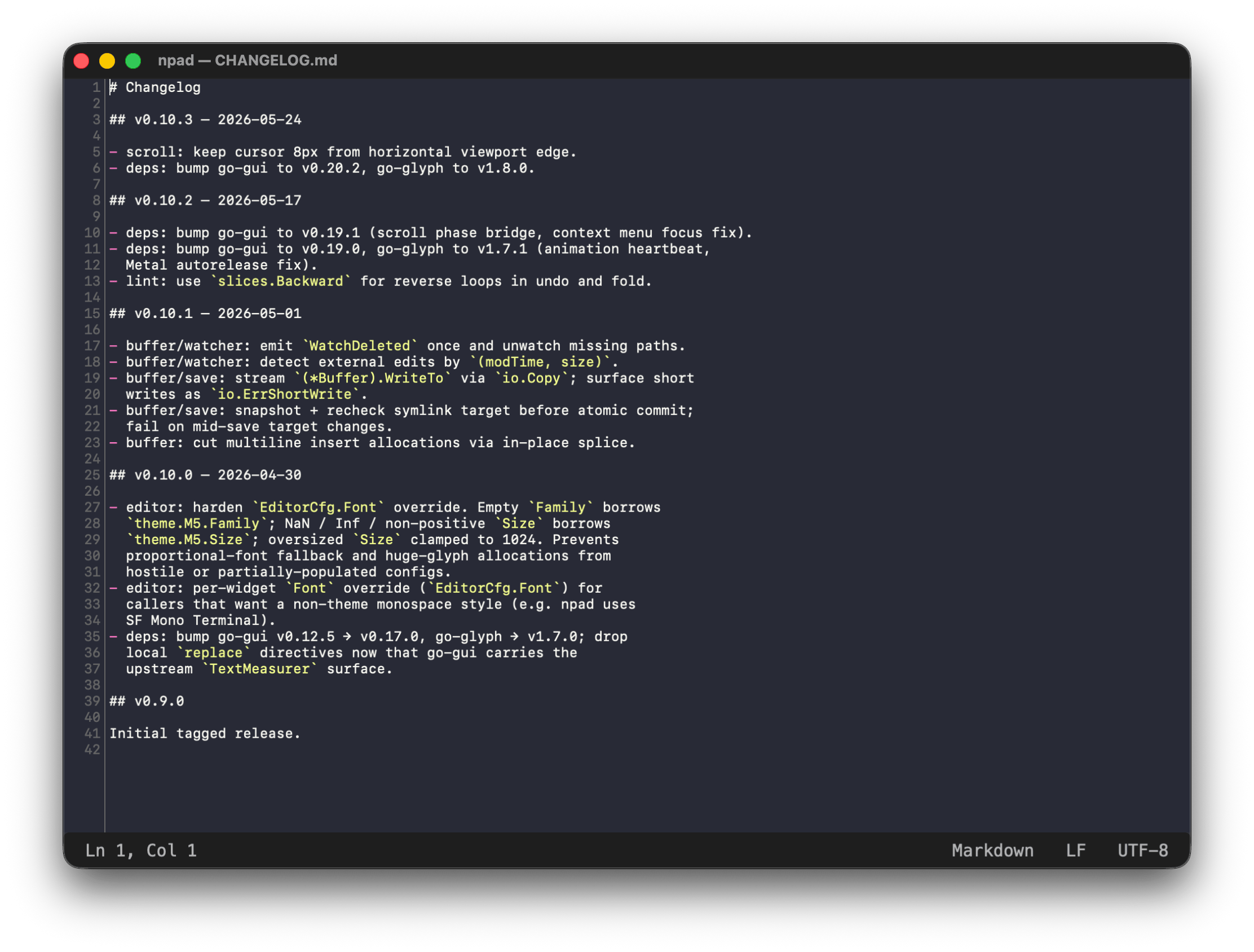Click the line 'SF Mono Terminal).'

click(x=201, y=620)
